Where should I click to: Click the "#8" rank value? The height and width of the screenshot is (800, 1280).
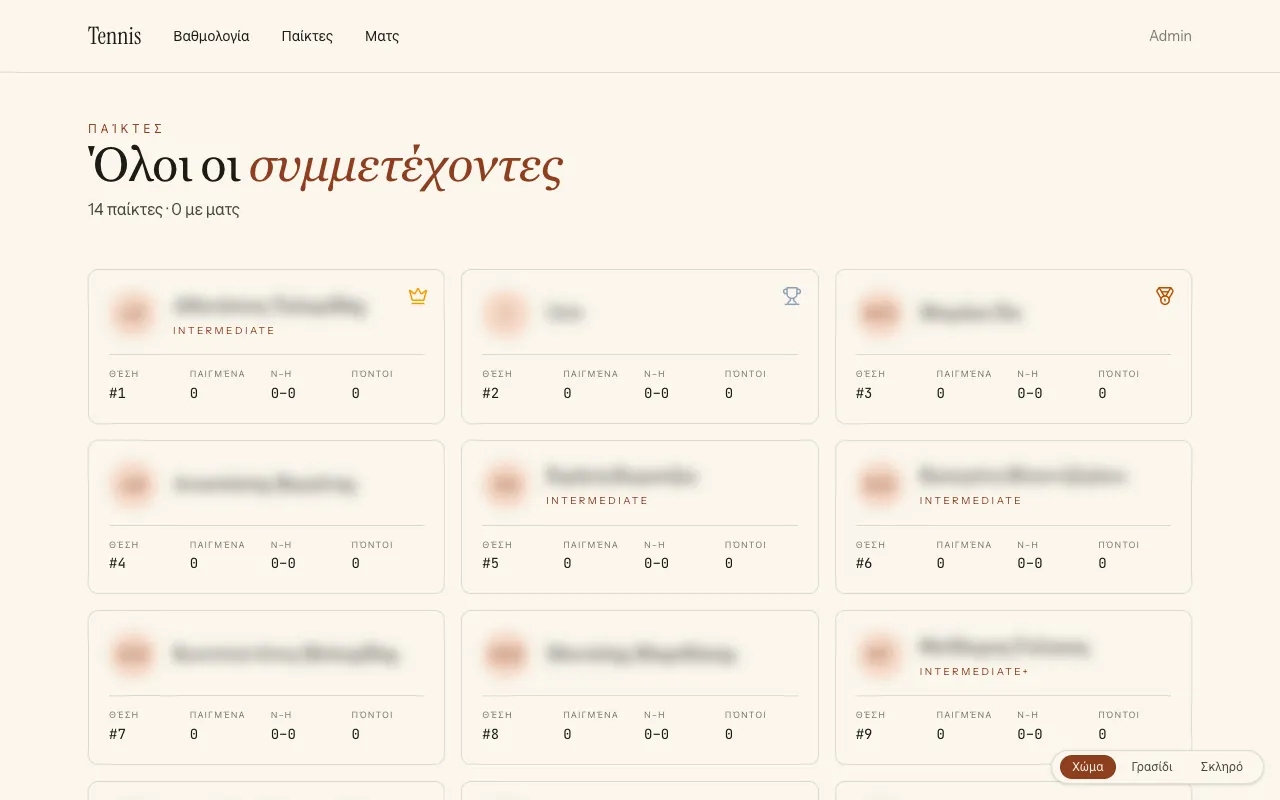491,734
